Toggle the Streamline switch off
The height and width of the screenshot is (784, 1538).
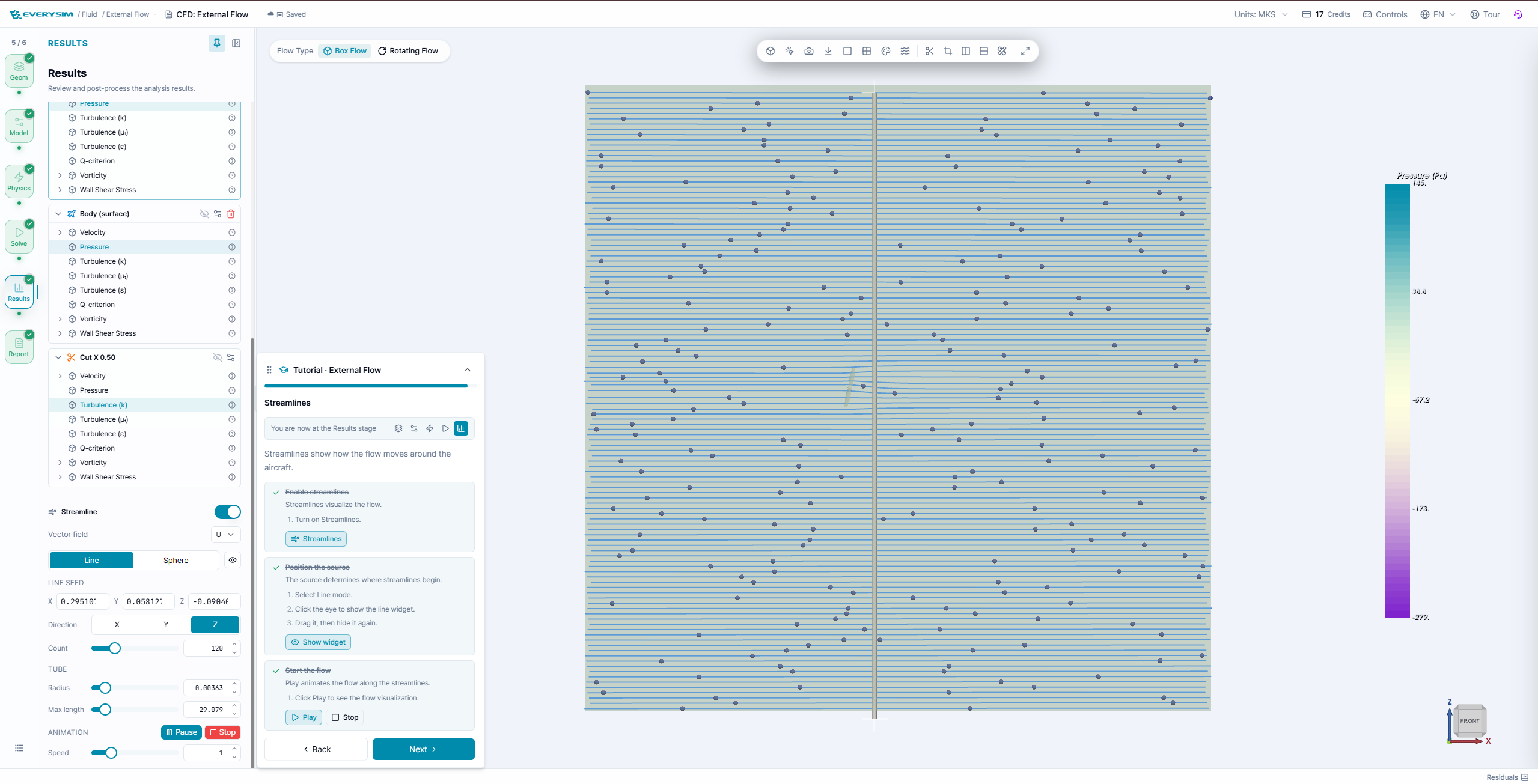[x=228, y=512]
